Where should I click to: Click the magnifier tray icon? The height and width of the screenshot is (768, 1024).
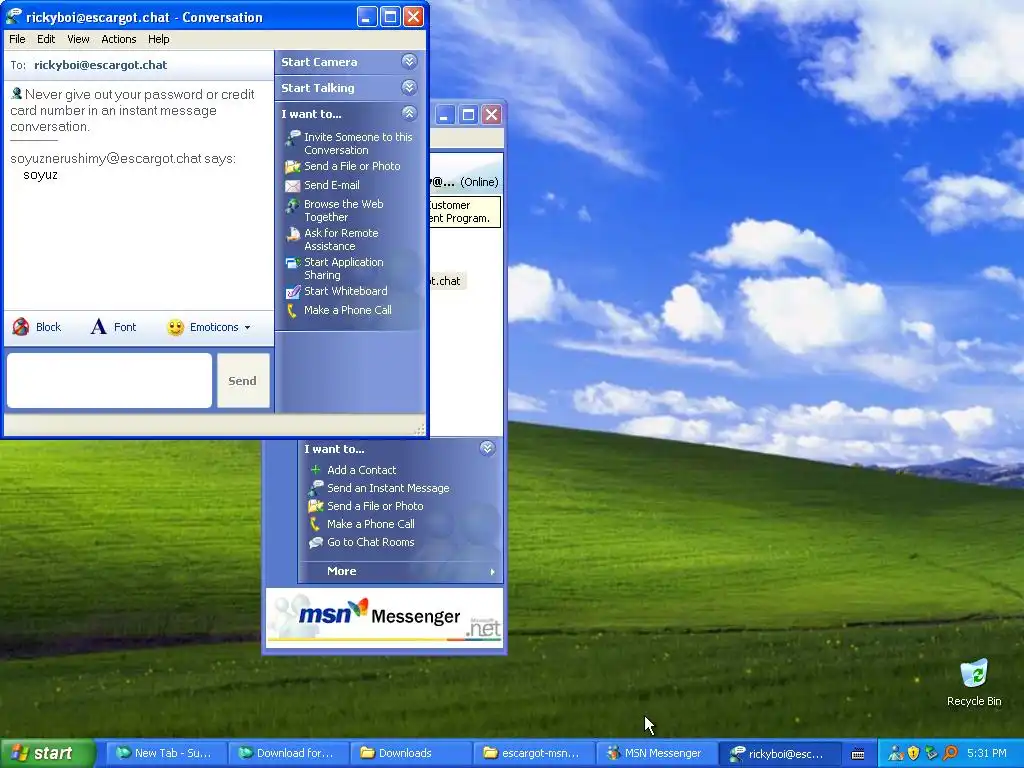tap(950, 753)
